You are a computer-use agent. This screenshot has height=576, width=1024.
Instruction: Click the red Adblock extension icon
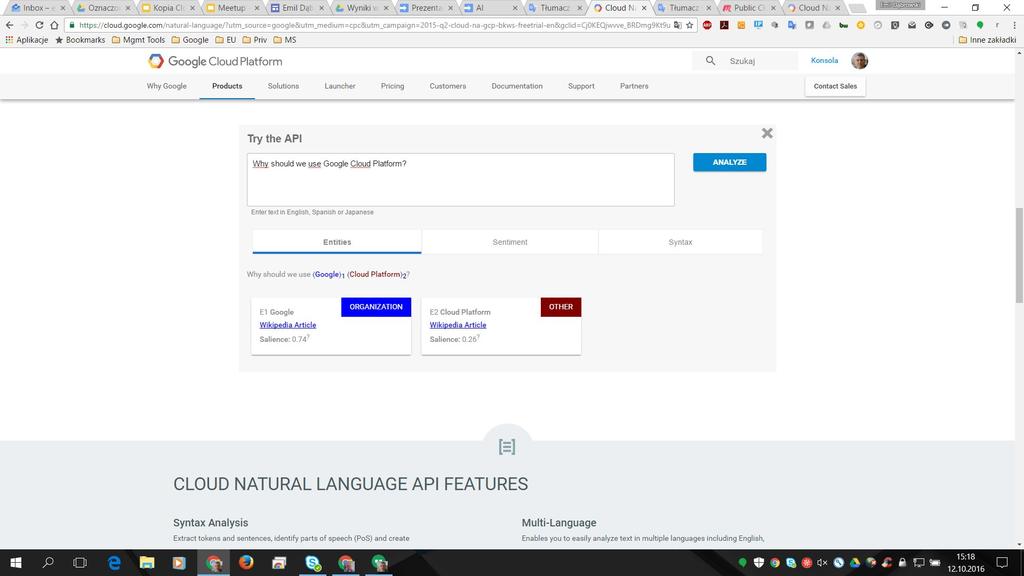click(707, 25)
